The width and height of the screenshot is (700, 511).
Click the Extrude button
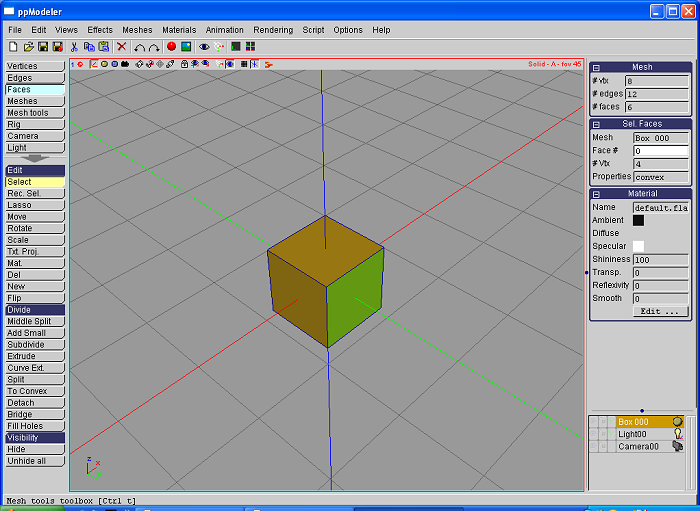point(35,356)
